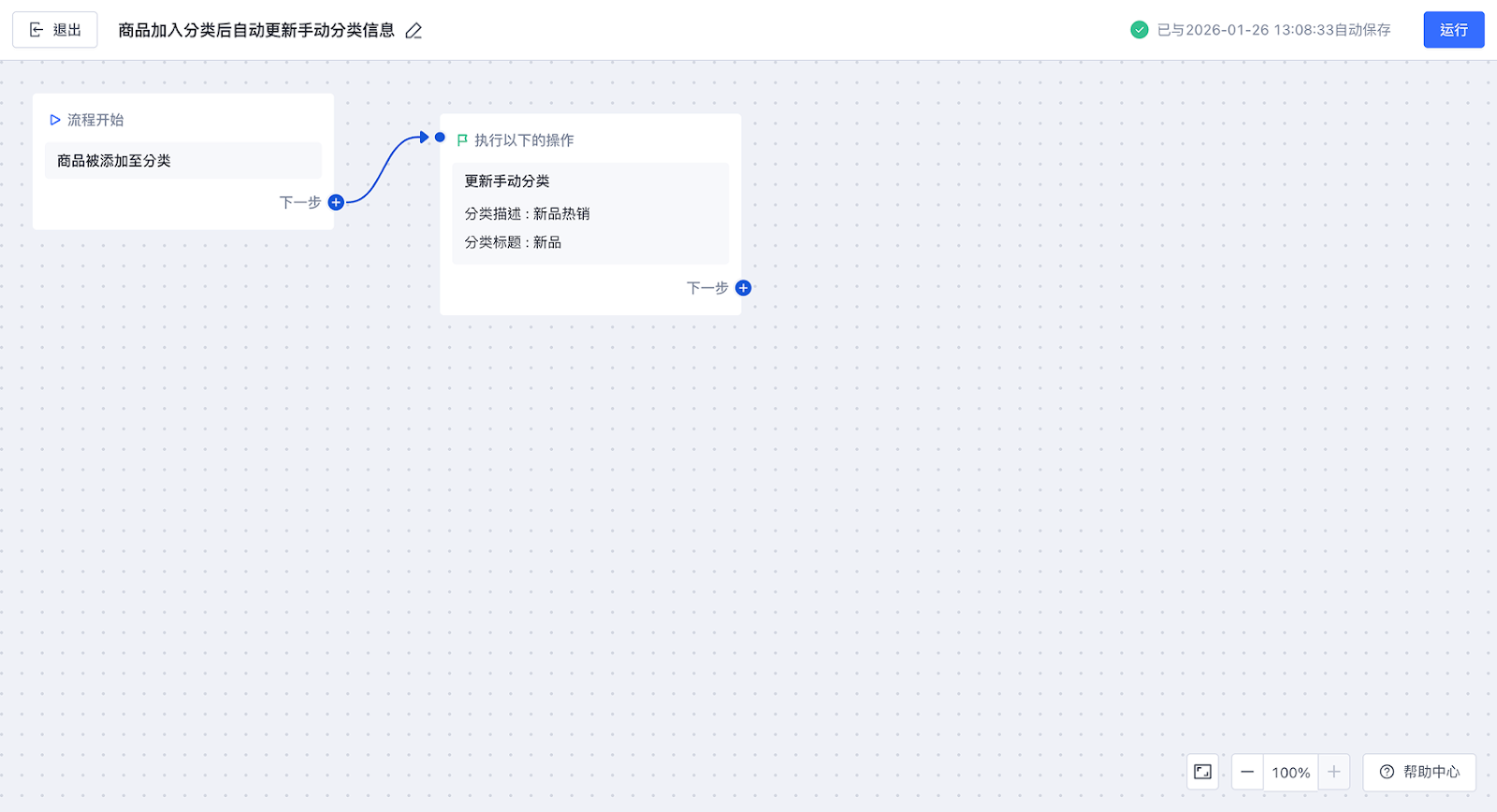
Task: Open the 帮助中心 help center
Action: (1419, 772)
